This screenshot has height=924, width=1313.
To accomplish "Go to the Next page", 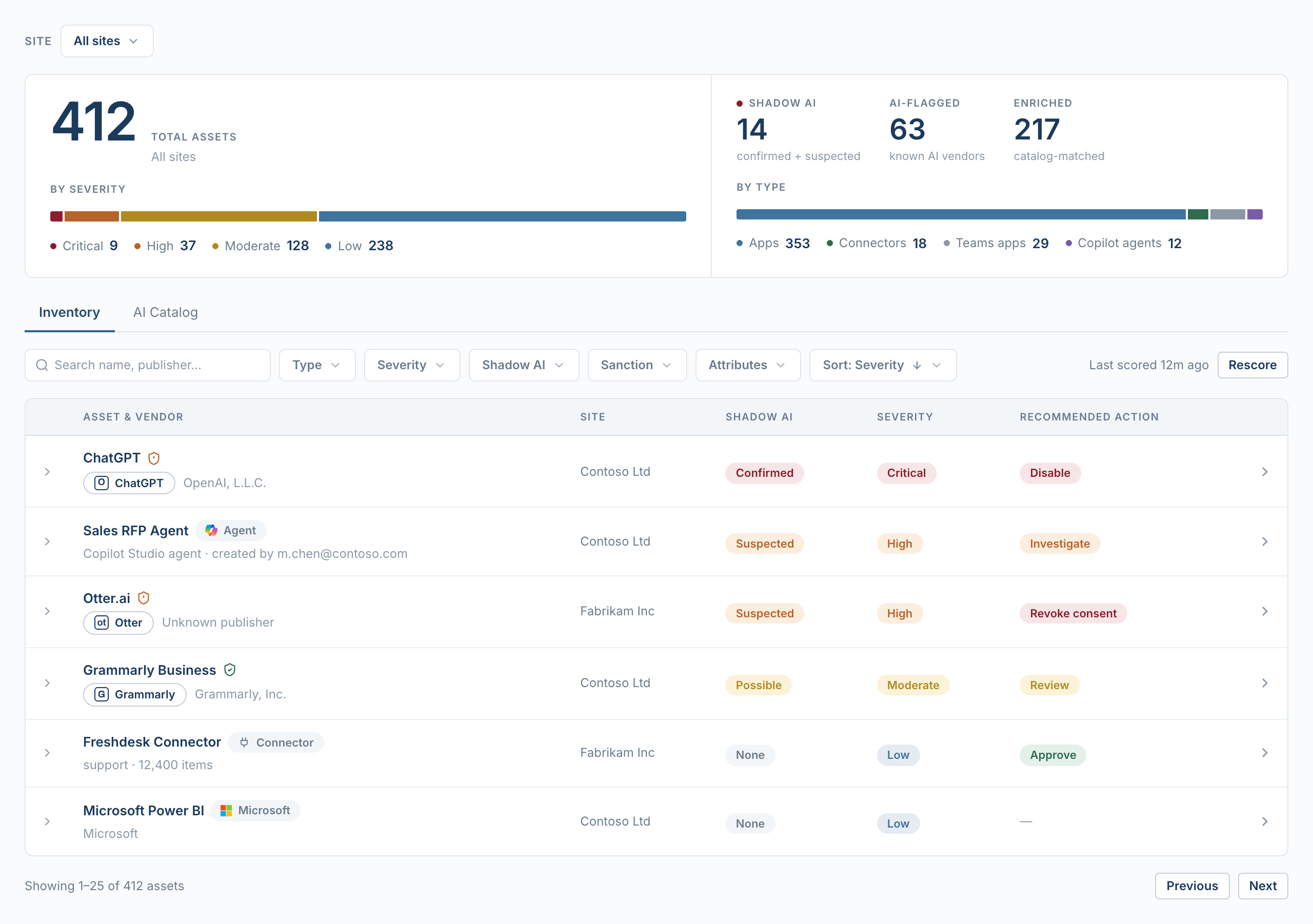I will (1263, 886).
